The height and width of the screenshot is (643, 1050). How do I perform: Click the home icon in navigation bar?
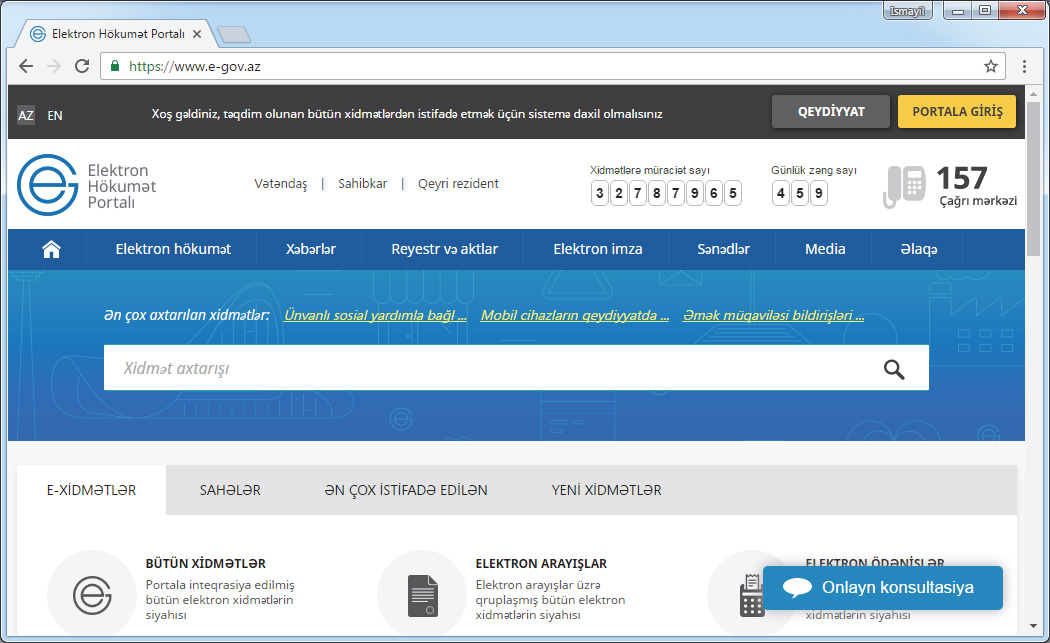51,249
